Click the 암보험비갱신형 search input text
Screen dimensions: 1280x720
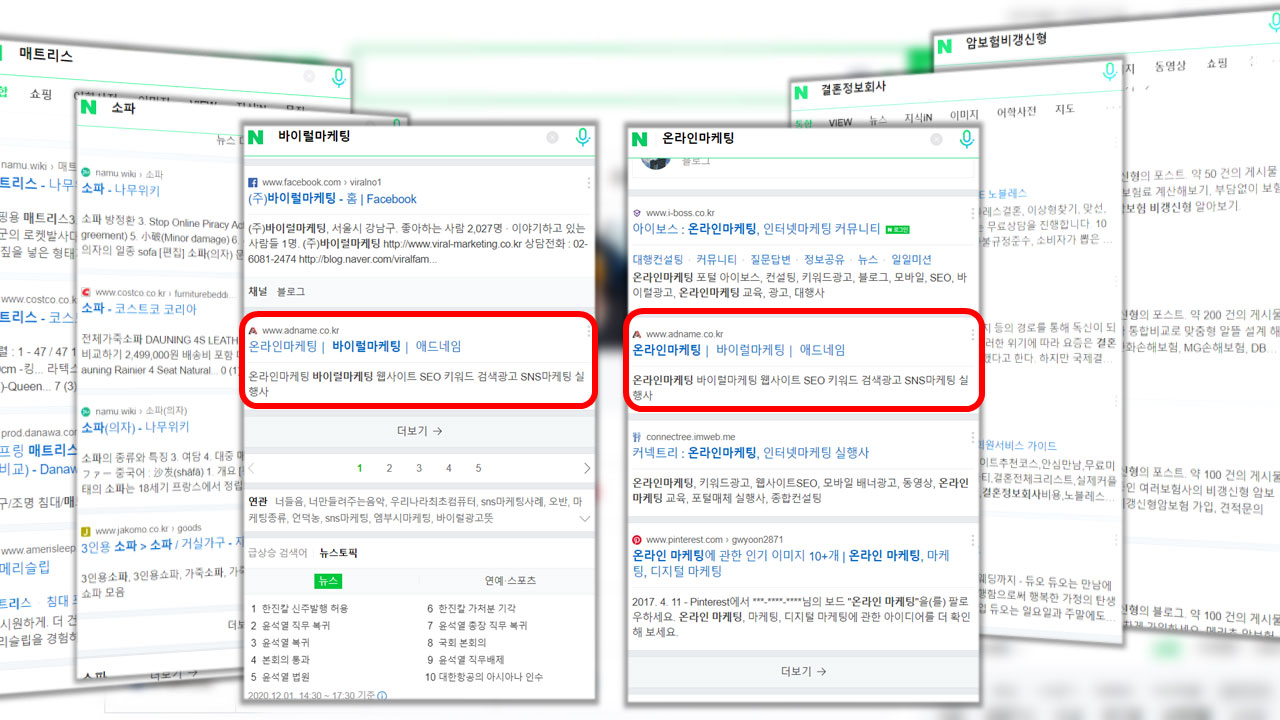1006,42
